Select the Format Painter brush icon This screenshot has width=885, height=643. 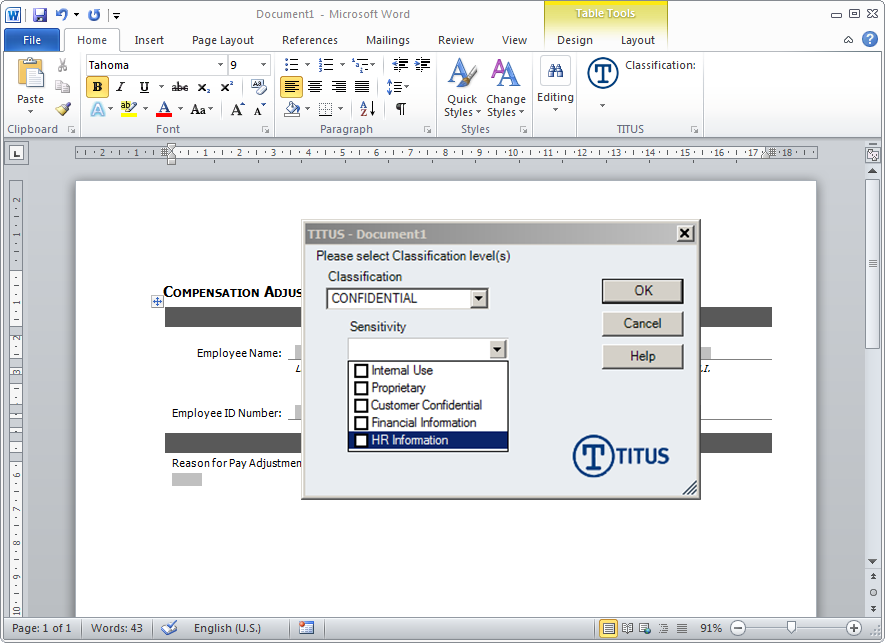coord(63,109)
